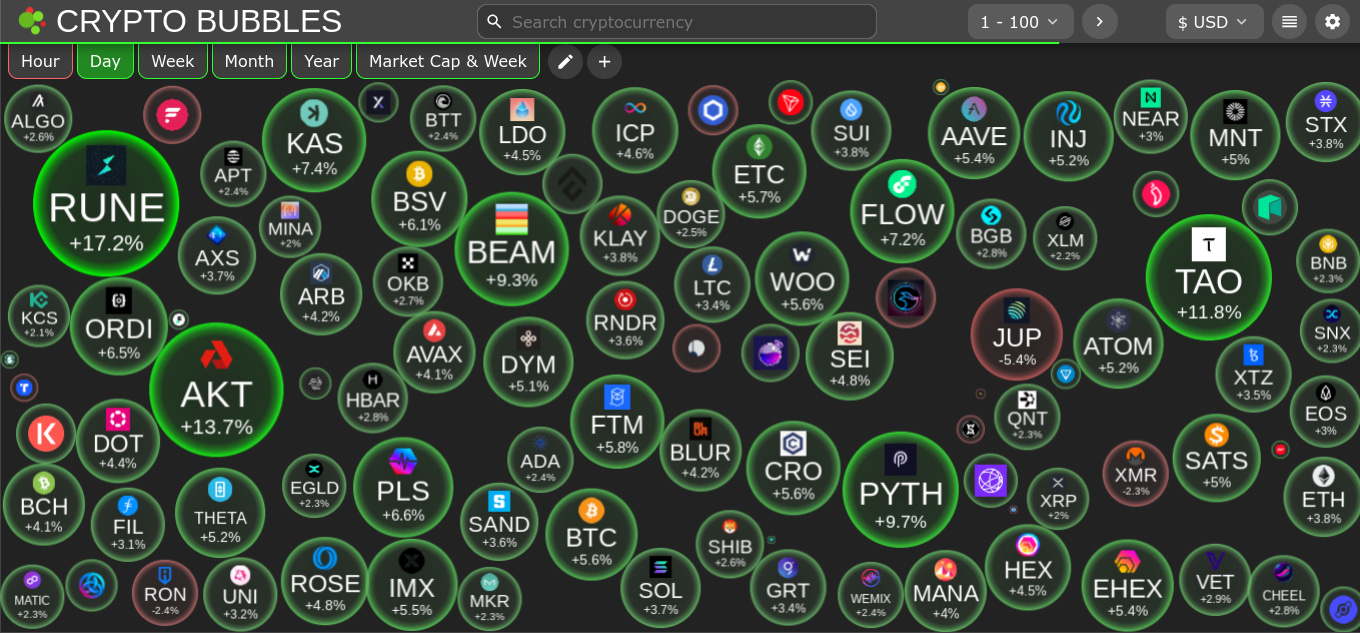Switch to the Week tab
Screen dimensions: 1360x633
click(173, 61)
